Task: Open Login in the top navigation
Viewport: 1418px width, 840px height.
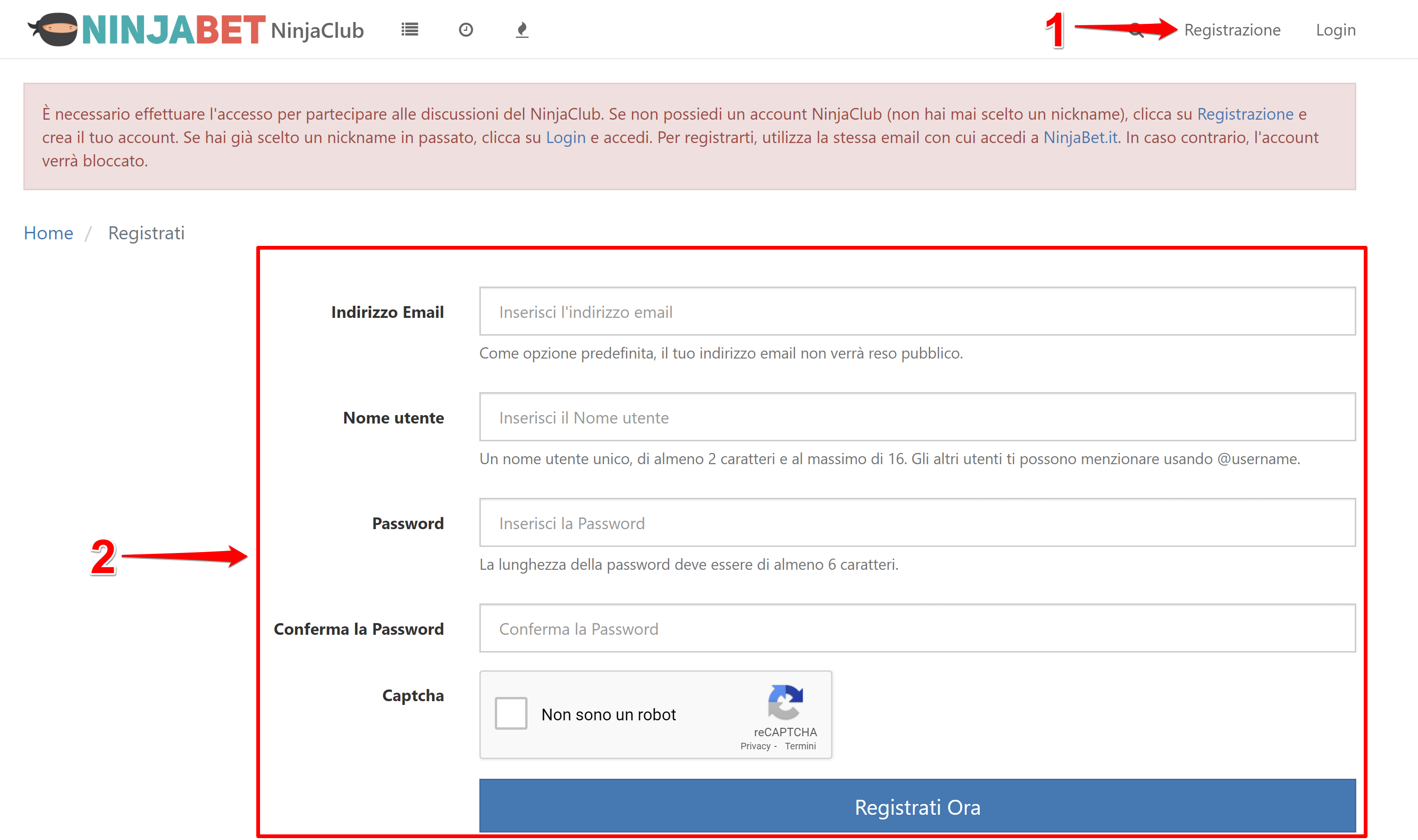Action: point(1335,29)
